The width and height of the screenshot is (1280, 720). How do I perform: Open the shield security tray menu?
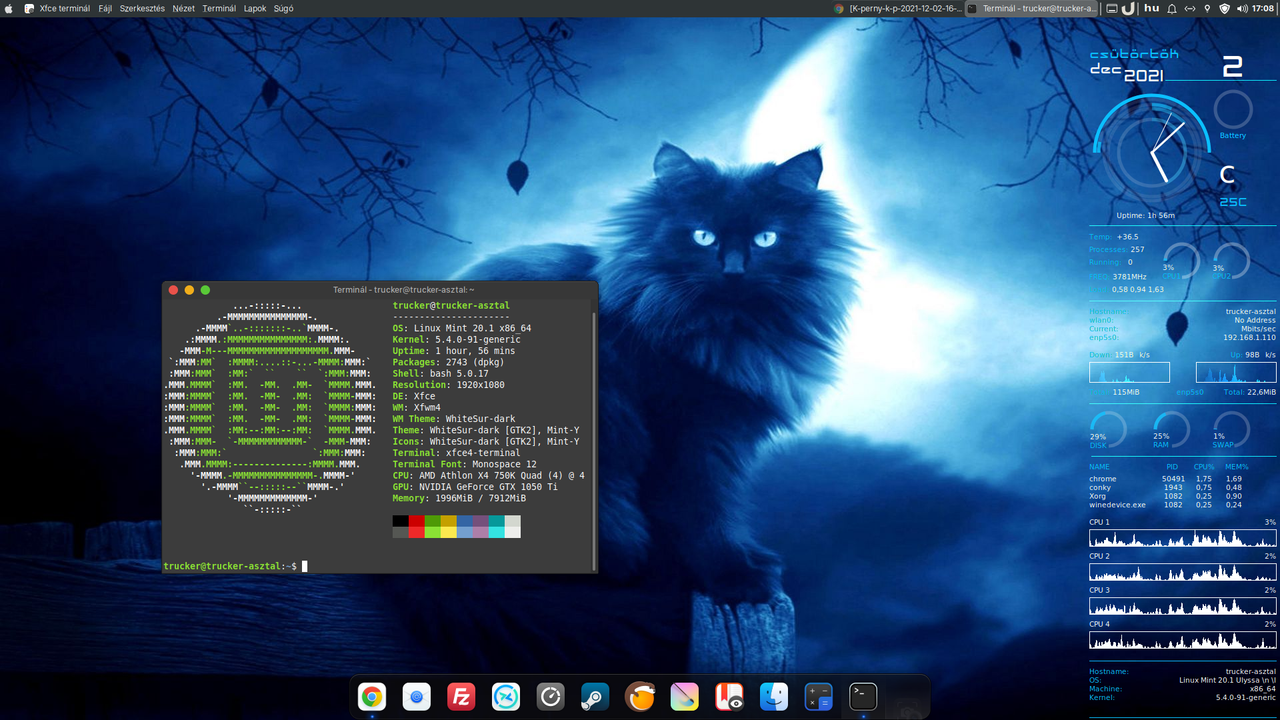click(1224, 8)
